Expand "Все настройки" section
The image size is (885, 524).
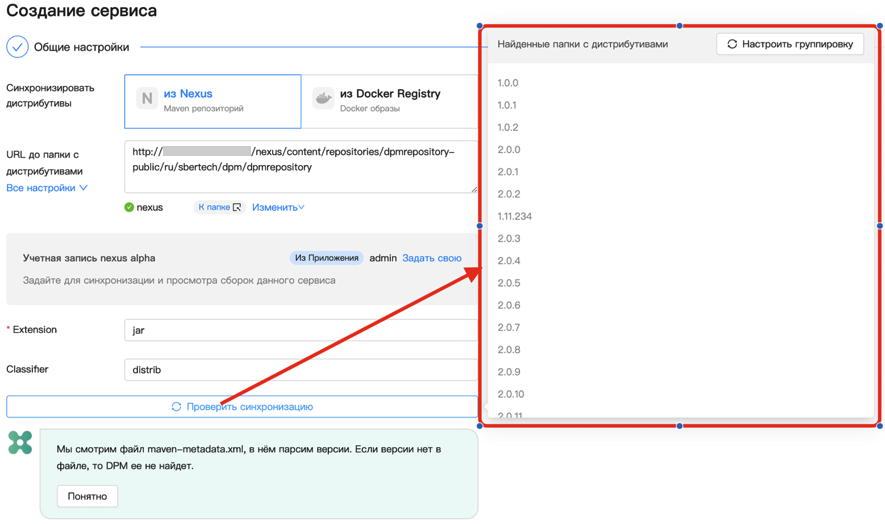[46, 188]
